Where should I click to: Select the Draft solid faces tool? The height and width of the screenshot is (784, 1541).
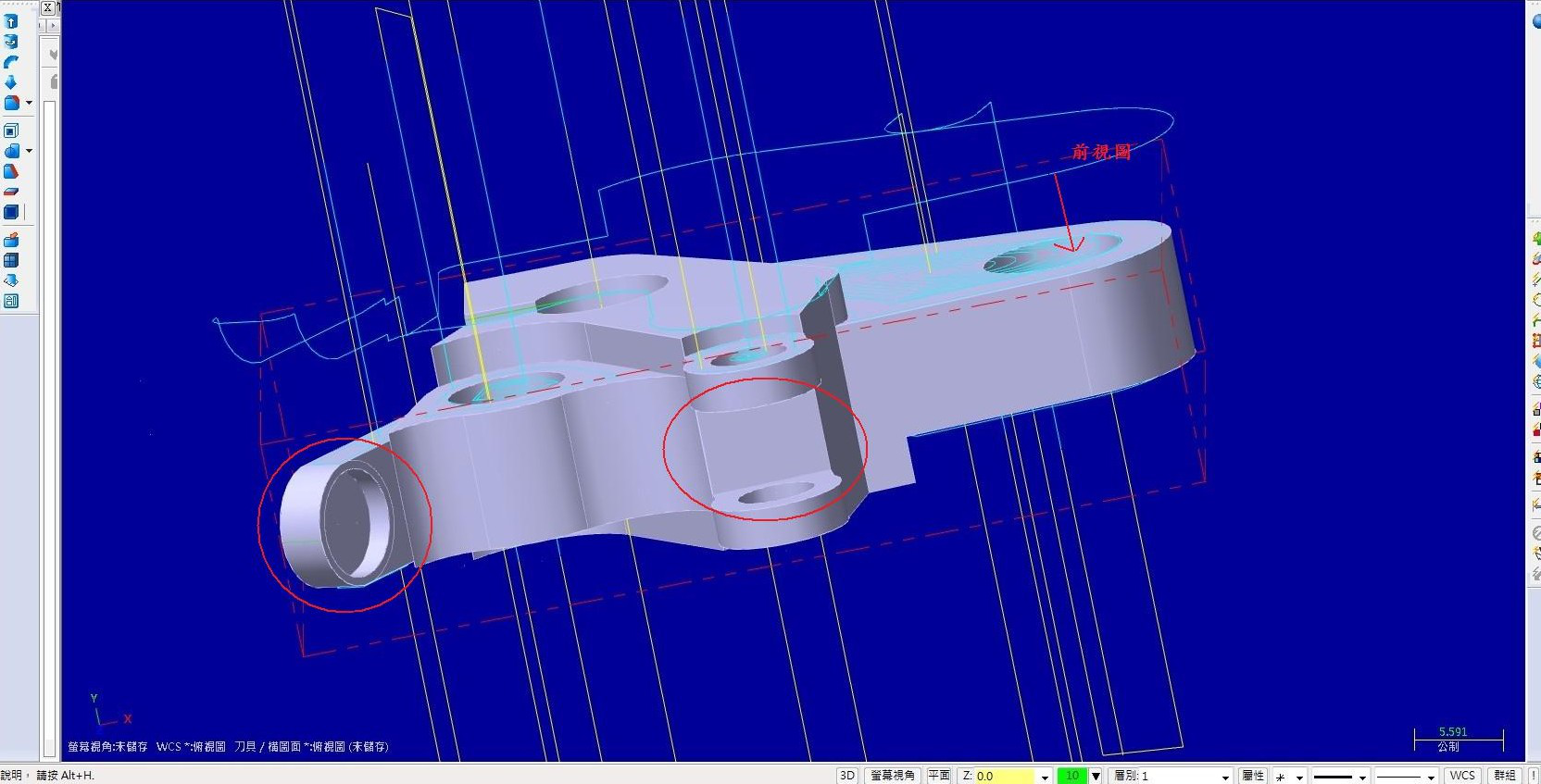[x=11, y=171]
